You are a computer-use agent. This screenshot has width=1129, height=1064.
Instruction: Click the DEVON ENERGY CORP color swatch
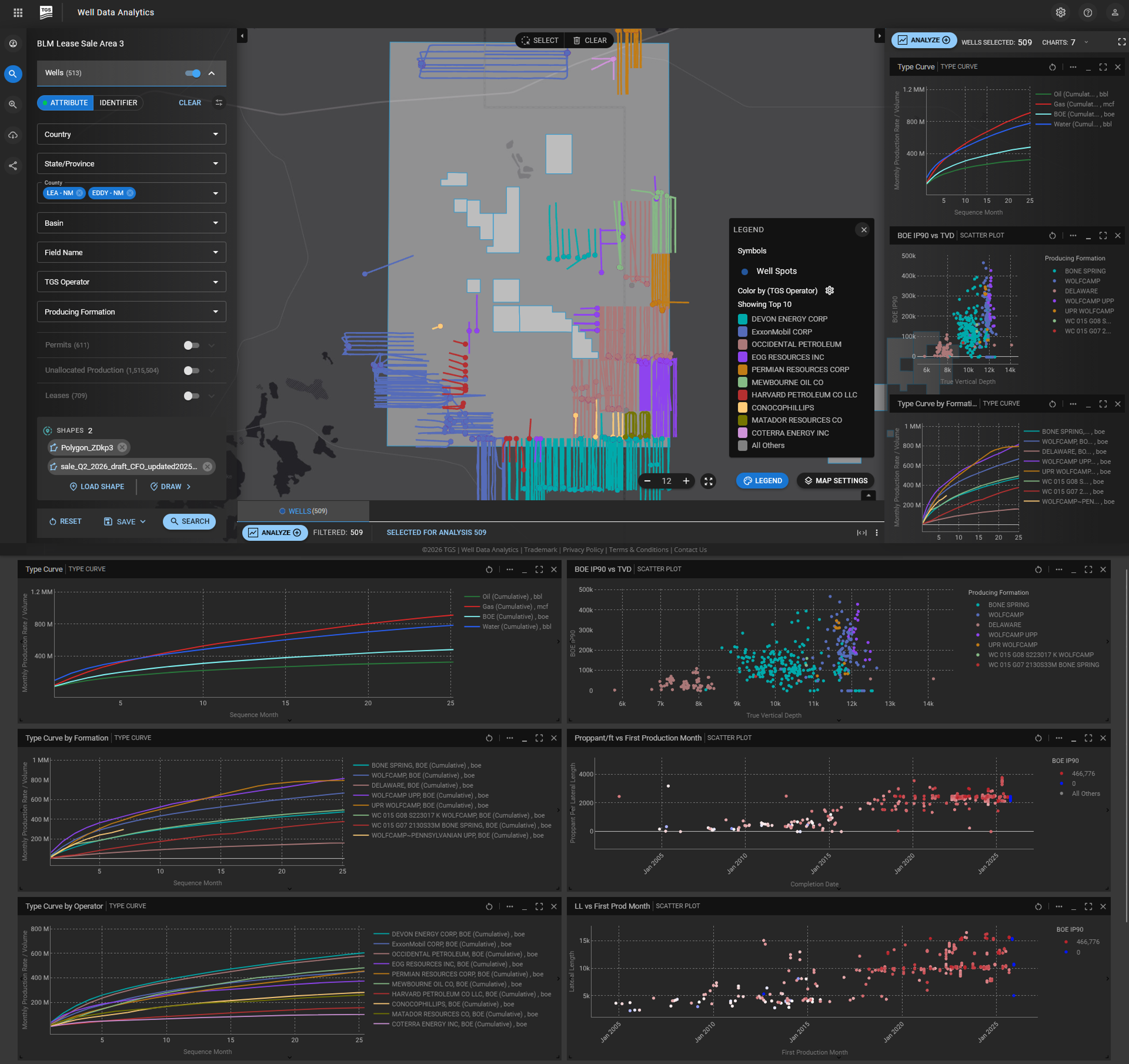pos(742,319)
